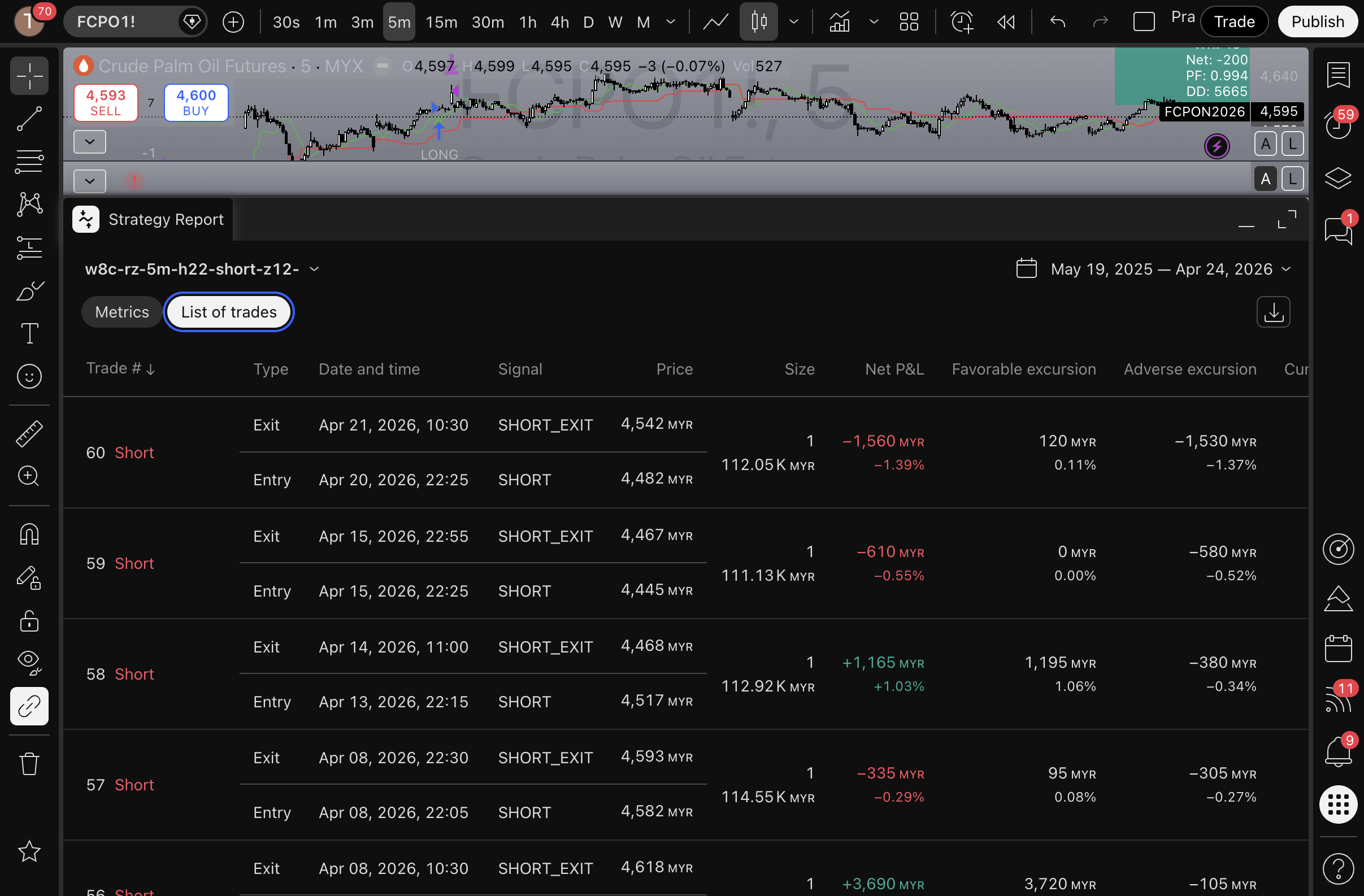Toggle lock all drawings

tap(29, 621)
